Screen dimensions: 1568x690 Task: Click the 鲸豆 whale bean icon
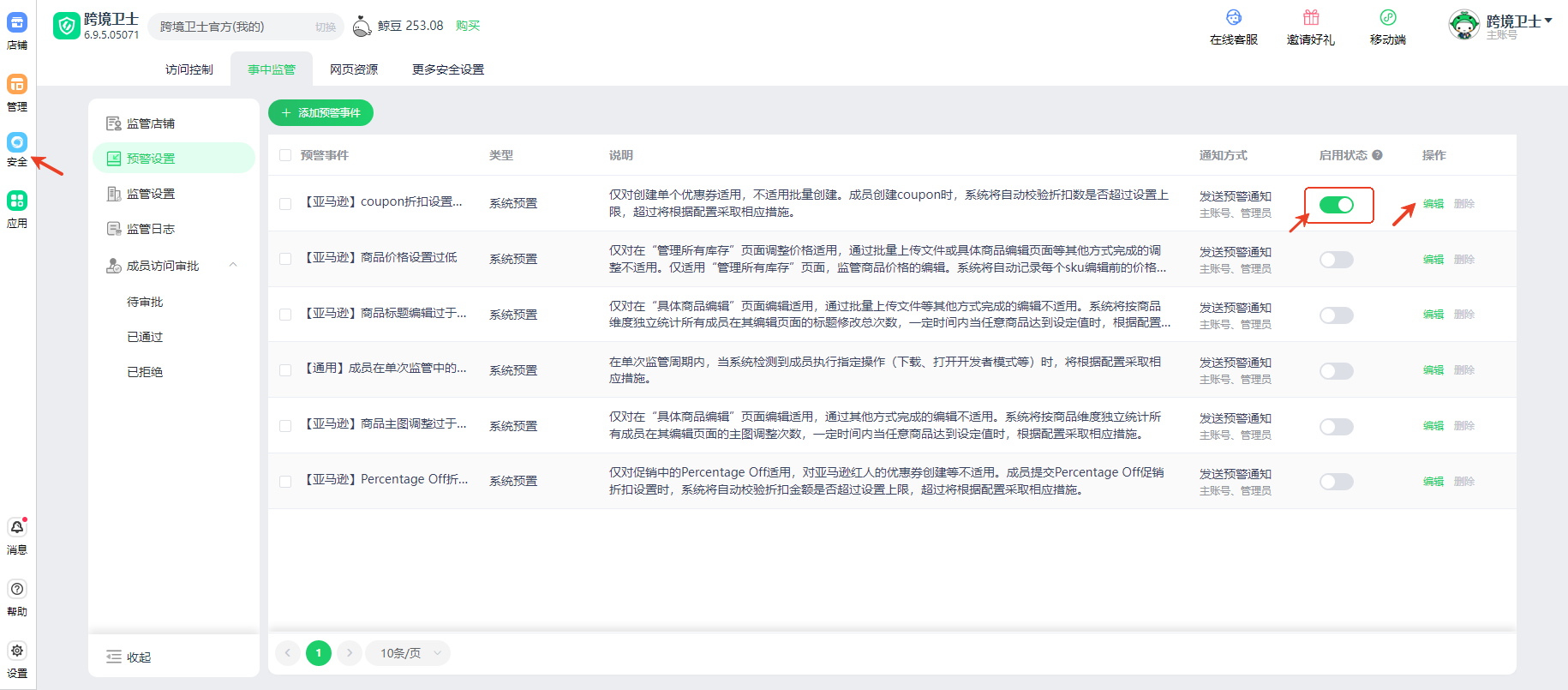point(363,26)
